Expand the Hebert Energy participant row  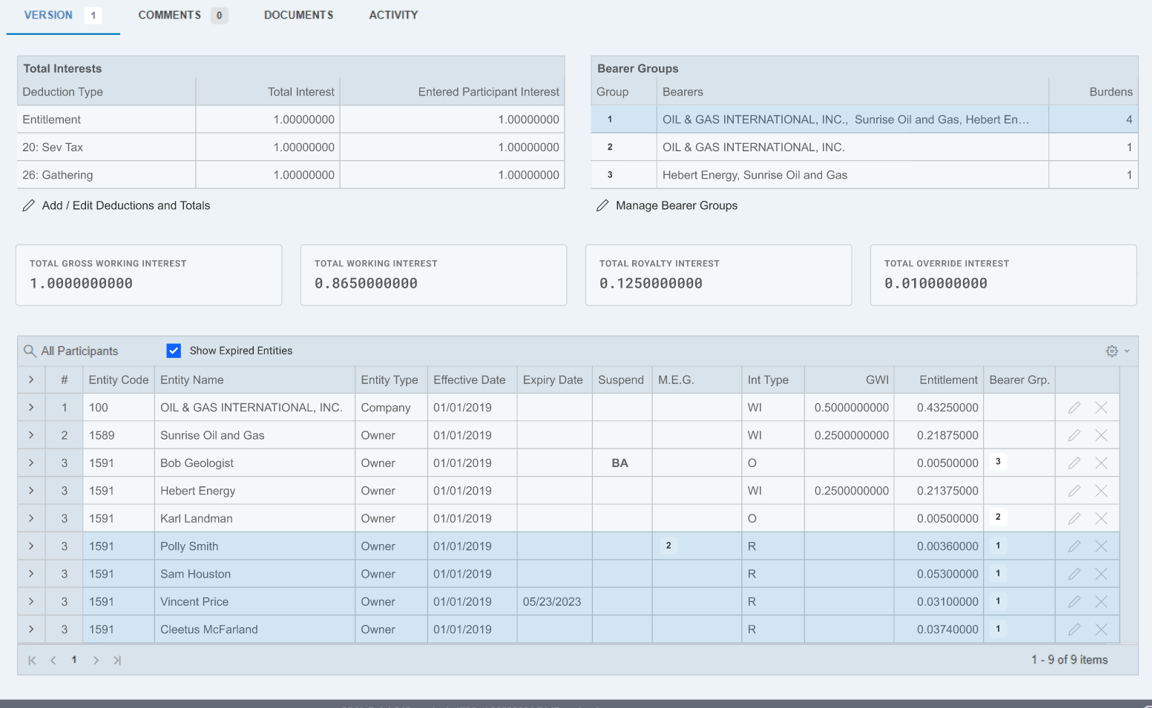pos(31,491)
